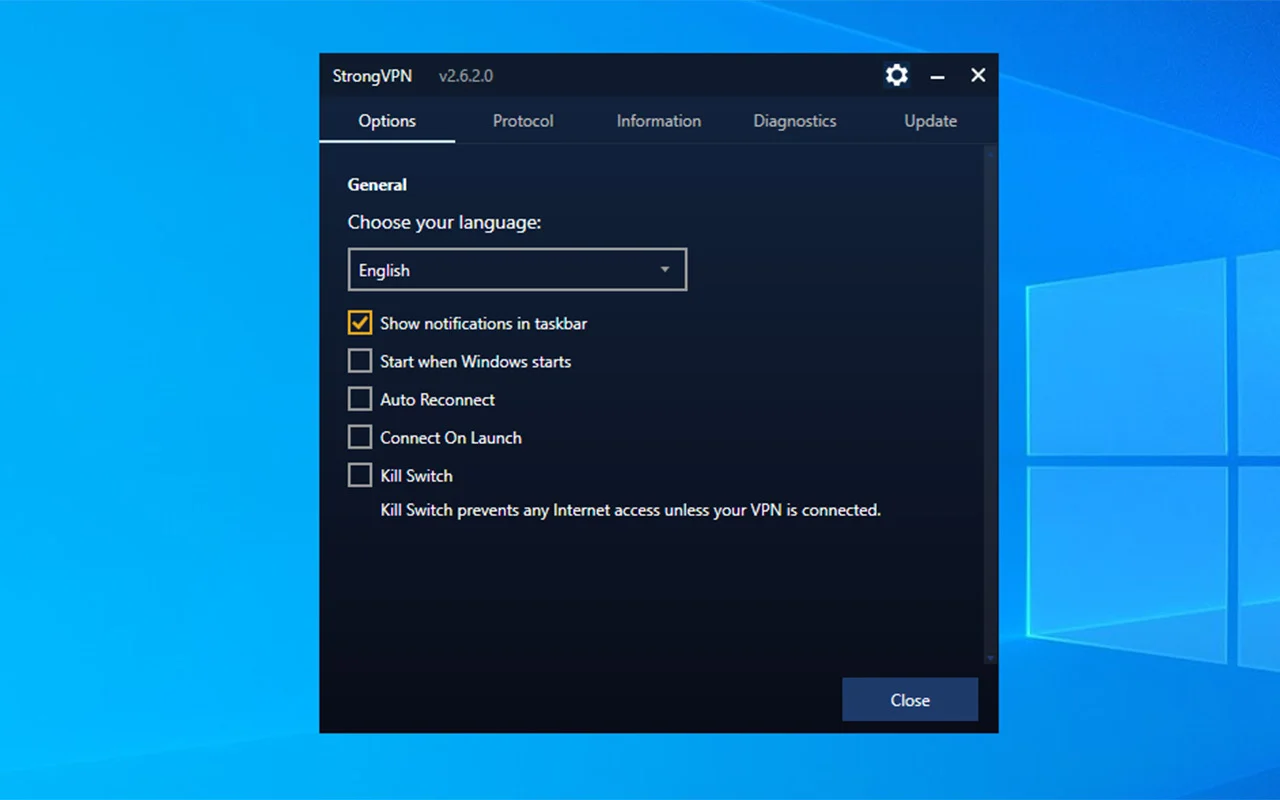Enable Start when Windows starts
Screen dimensions: 1280x800
pyautogui.click(x=360, y=361)
